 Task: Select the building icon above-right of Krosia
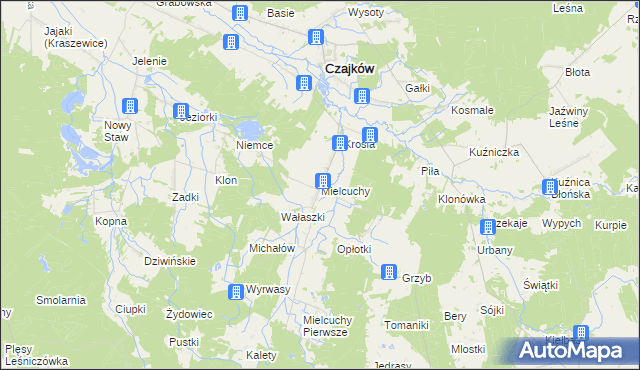point(370,135)
